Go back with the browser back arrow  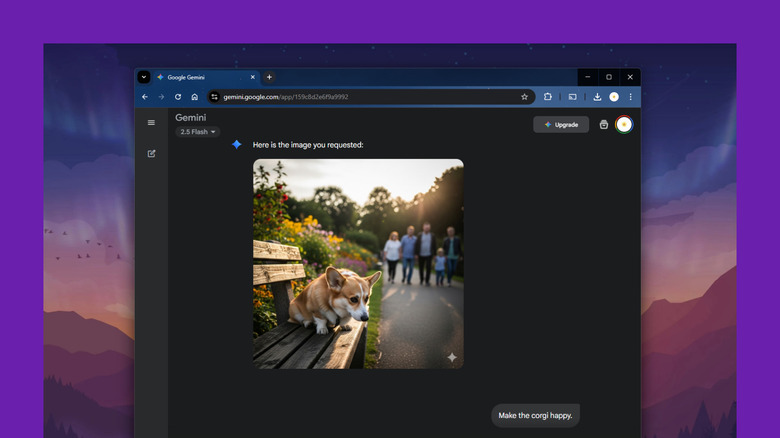point(145,97)
